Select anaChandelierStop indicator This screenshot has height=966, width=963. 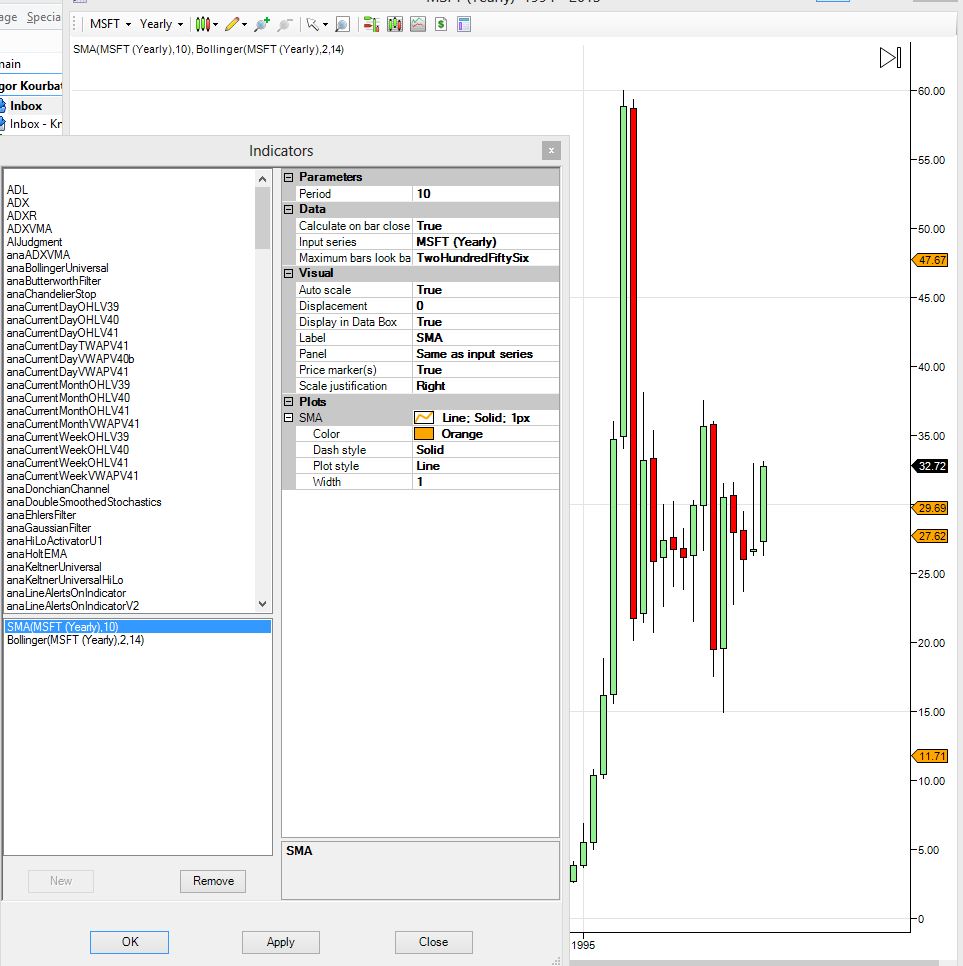tap(51, 294)
